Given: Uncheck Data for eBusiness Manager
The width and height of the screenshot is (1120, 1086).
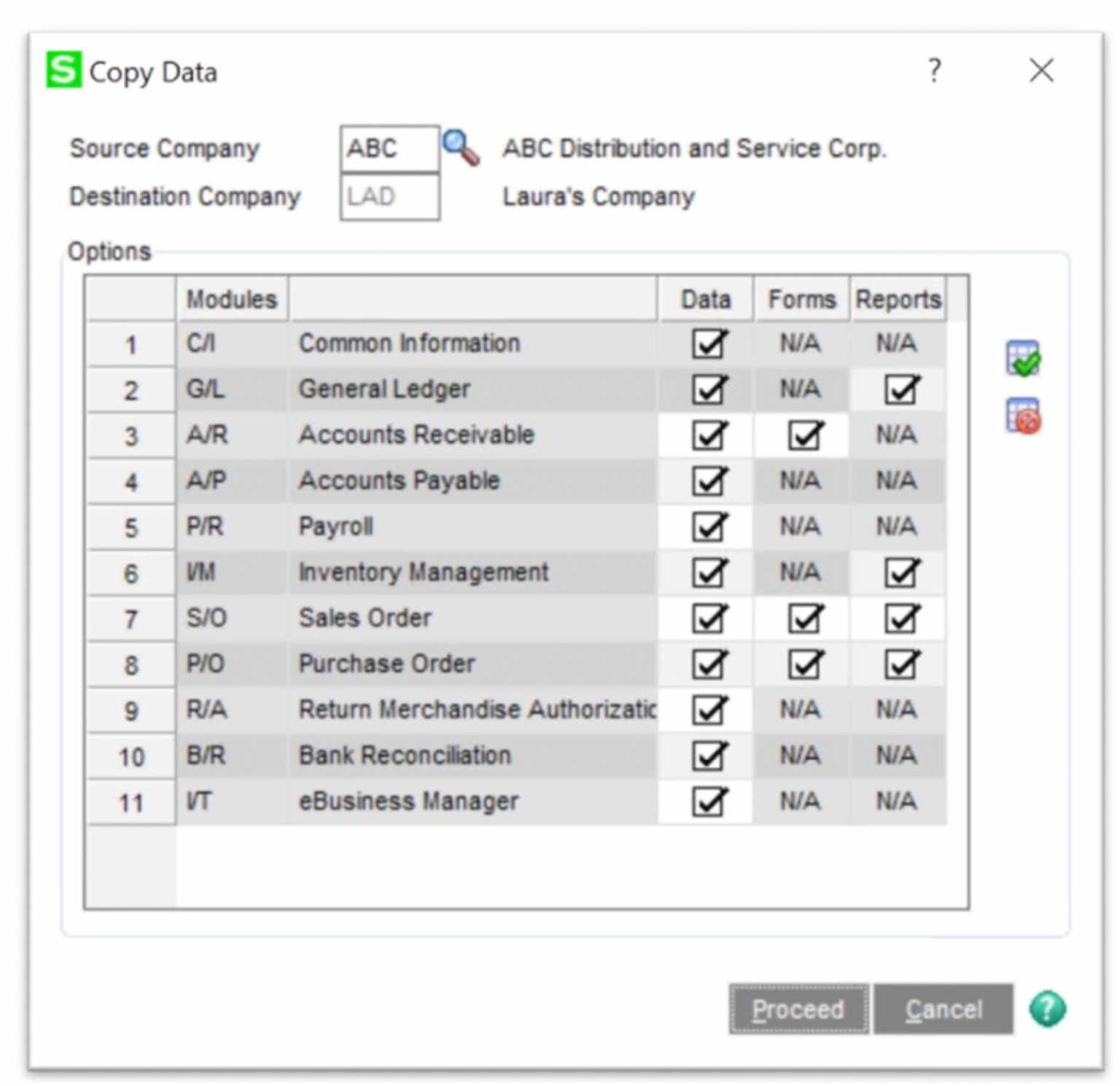Looking at the screenshot, I should click(x=705, y=801).
